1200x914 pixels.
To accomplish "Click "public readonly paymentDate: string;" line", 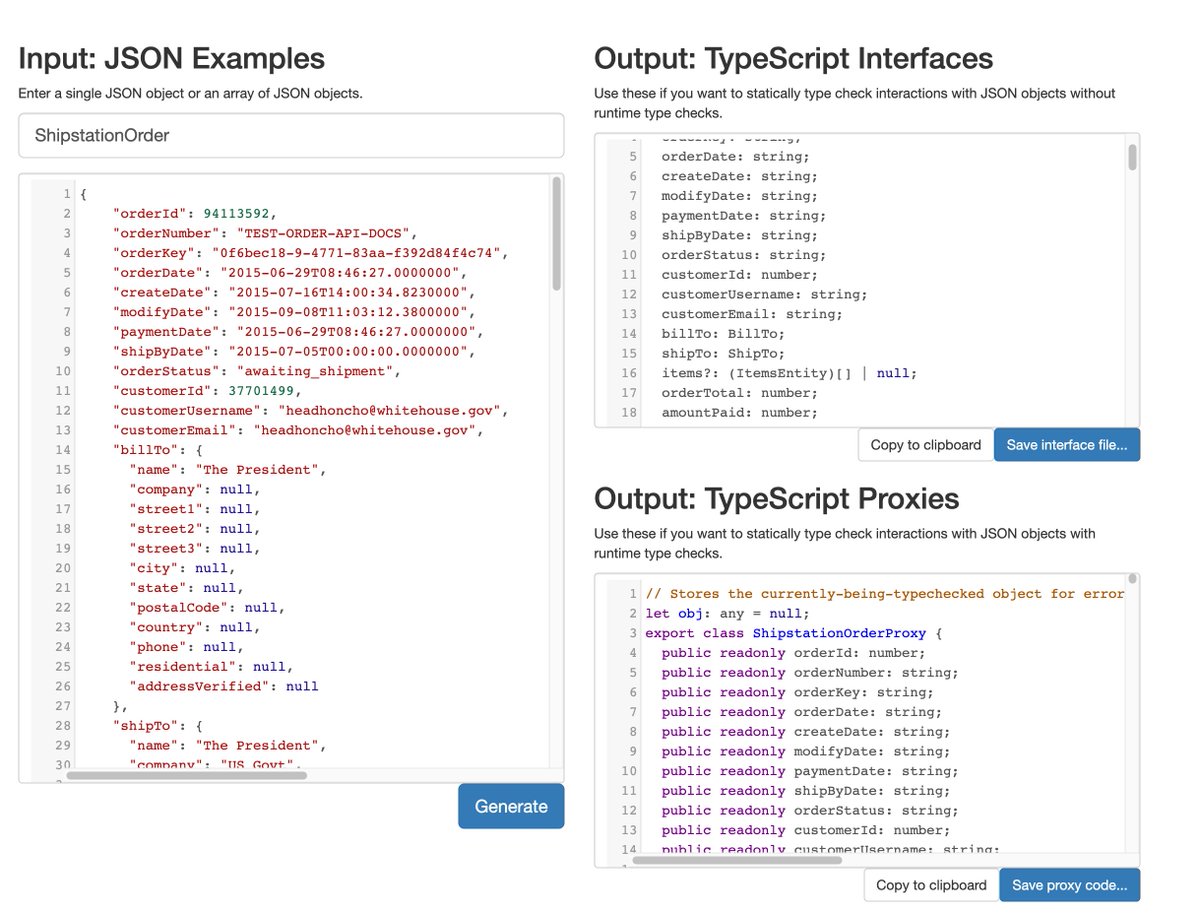I will click(x=809, y=772).
